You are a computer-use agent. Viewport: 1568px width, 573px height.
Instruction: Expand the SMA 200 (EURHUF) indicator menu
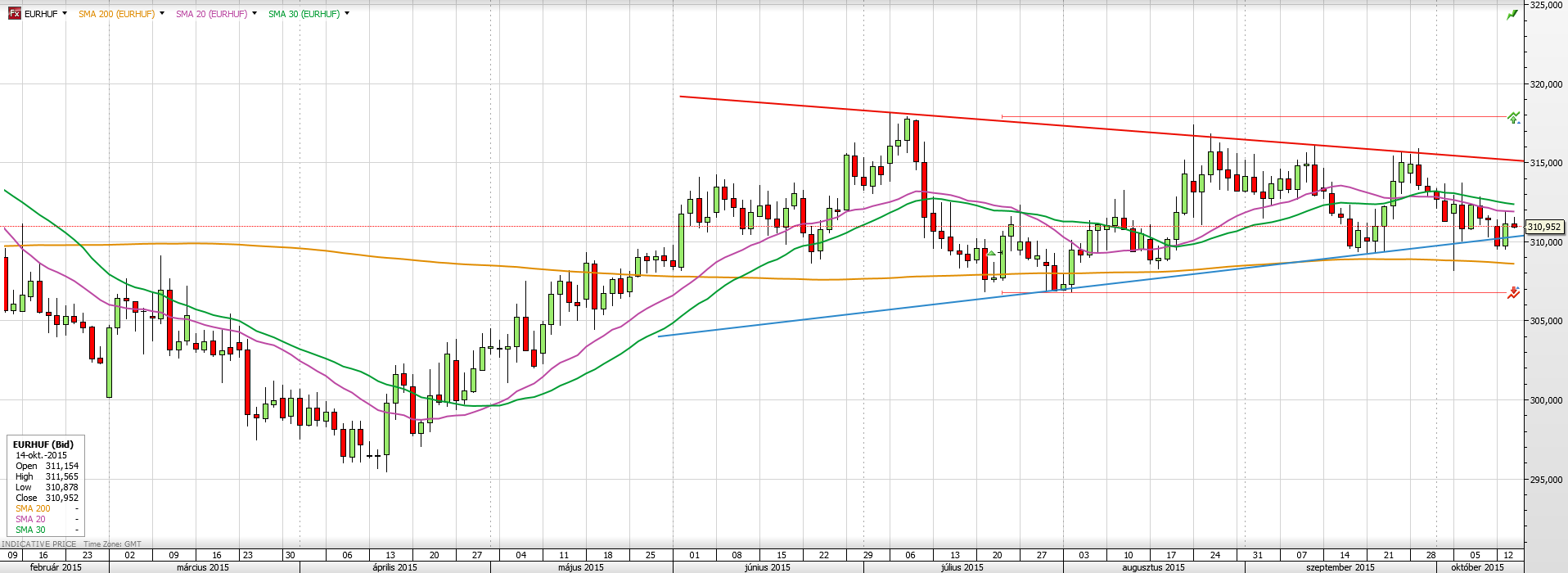(162, 14)
